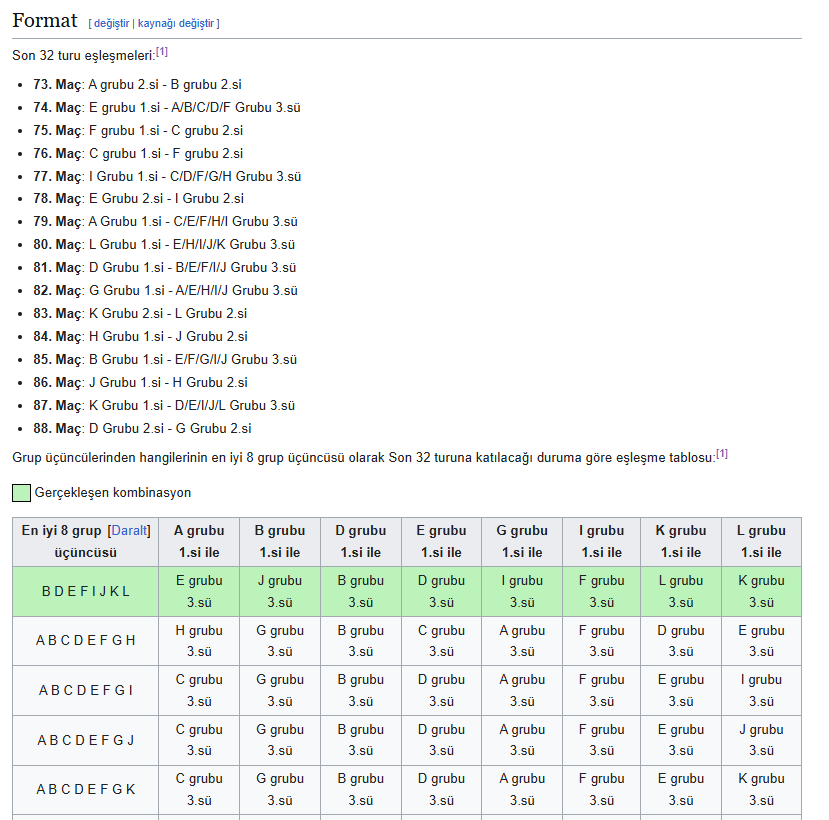Click the '80. Maç' L Grubu 1.si entry
This screenshot has height=820, width=829.
pos(164,244)
